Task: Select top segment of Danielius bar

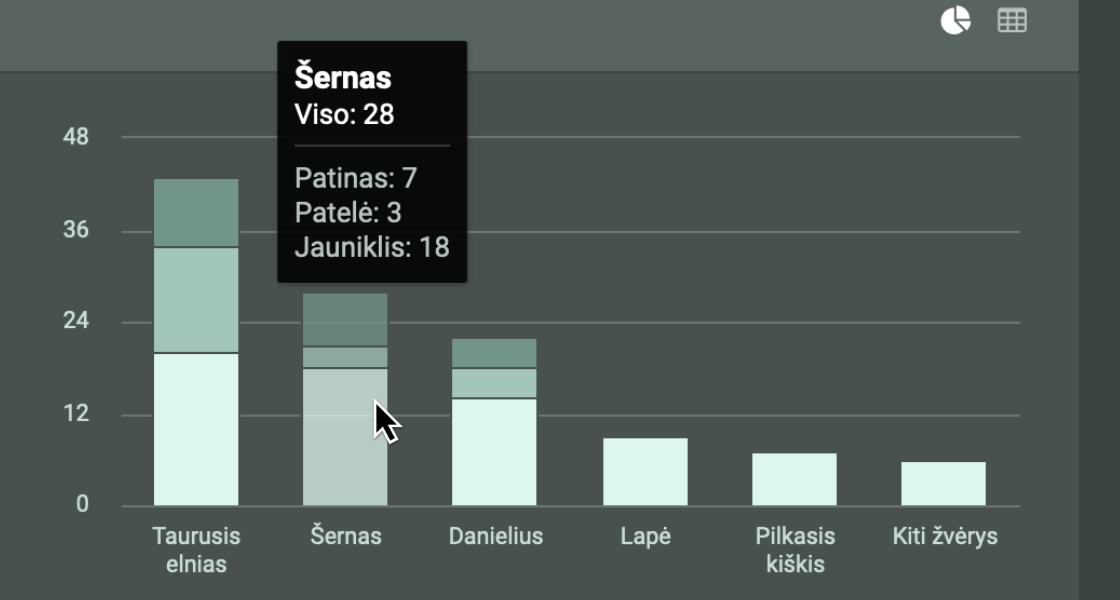Action: [494, 353]
